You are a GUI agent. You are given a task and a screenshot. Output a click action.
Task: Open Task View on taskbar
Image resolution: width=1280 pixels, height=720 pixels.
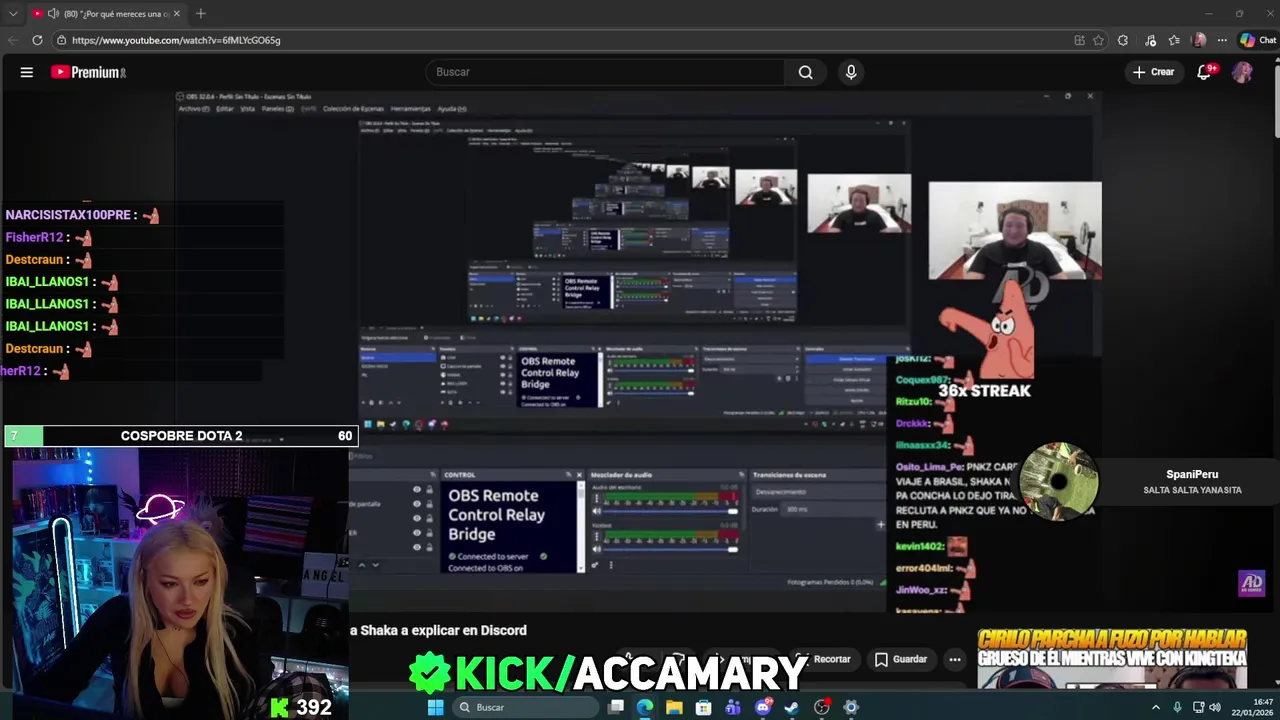[616, 707]
